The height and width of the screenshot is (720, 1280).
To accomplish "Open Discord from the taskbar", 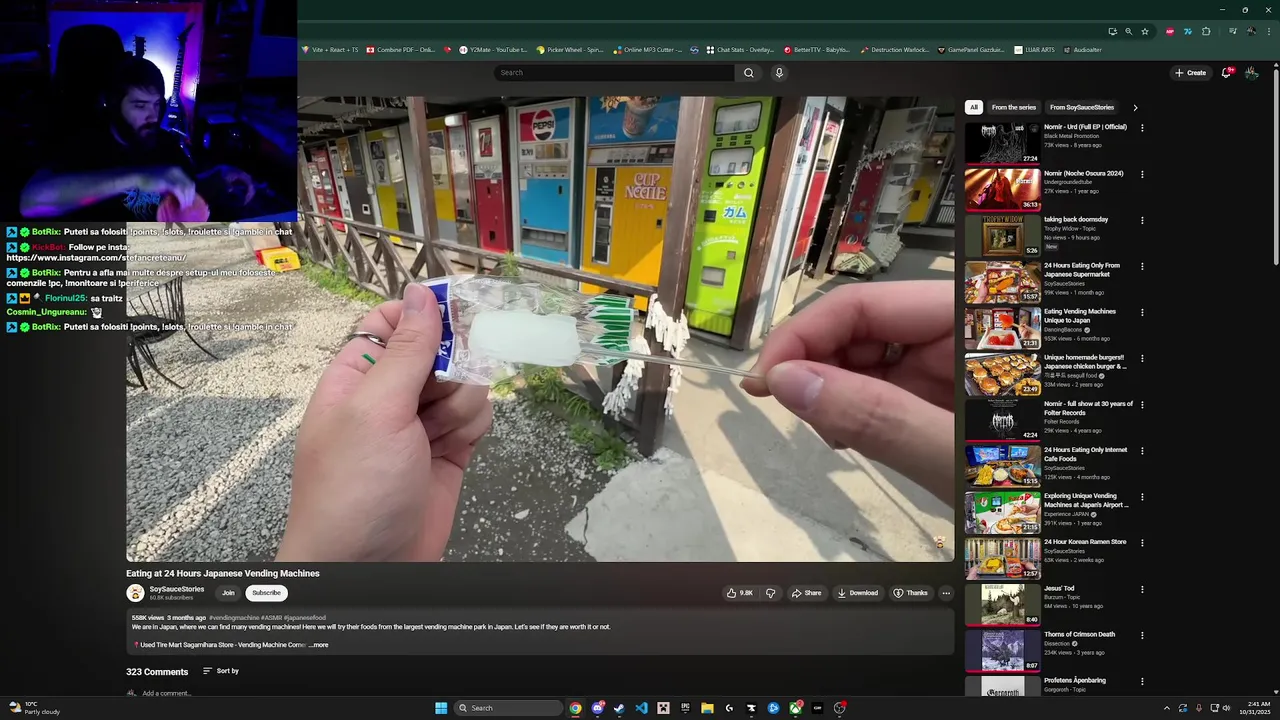I will click(597, 708).
